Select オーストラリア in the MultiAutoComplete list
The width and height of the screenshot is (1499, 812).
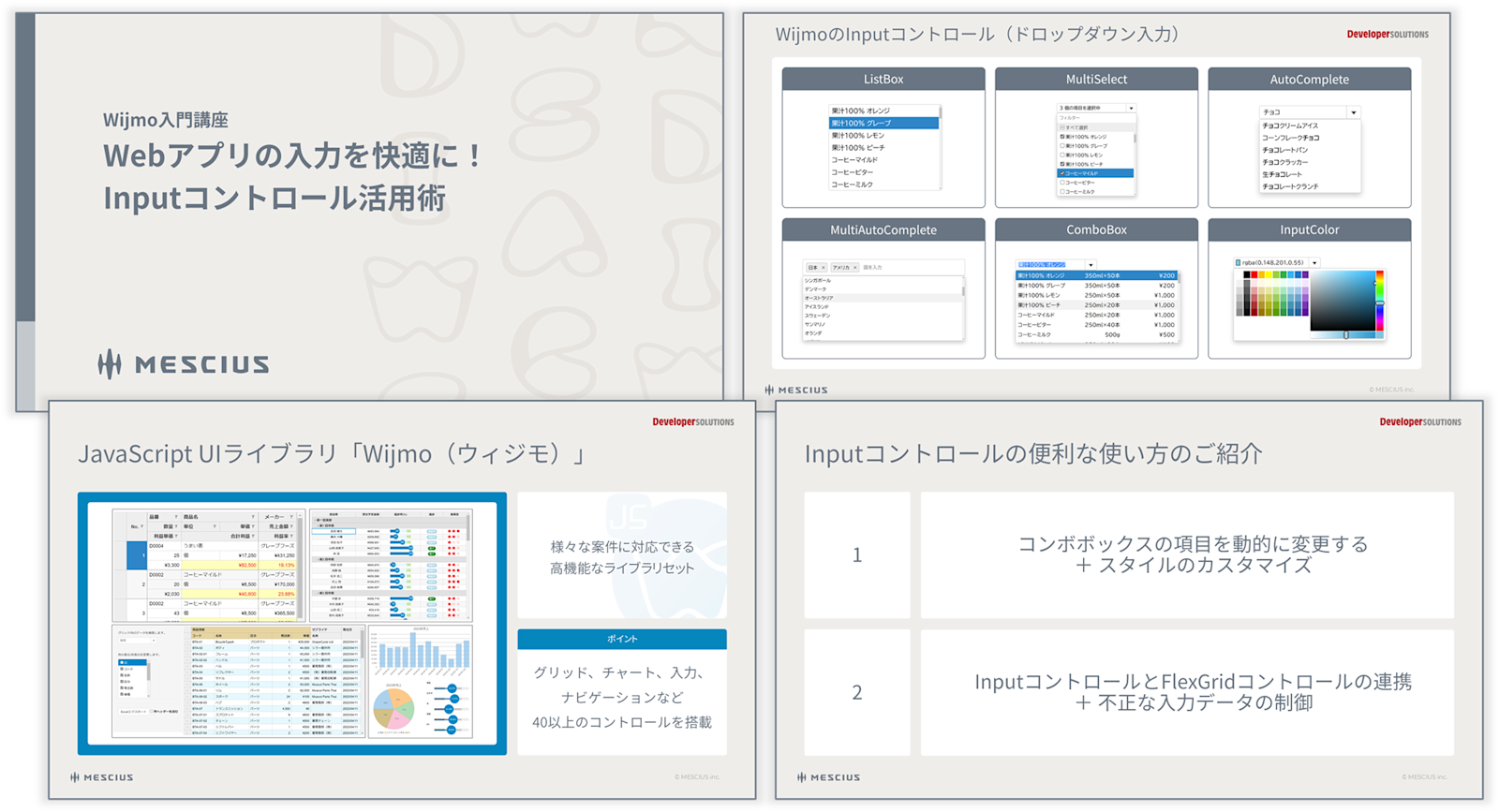(x=882, y=298)
